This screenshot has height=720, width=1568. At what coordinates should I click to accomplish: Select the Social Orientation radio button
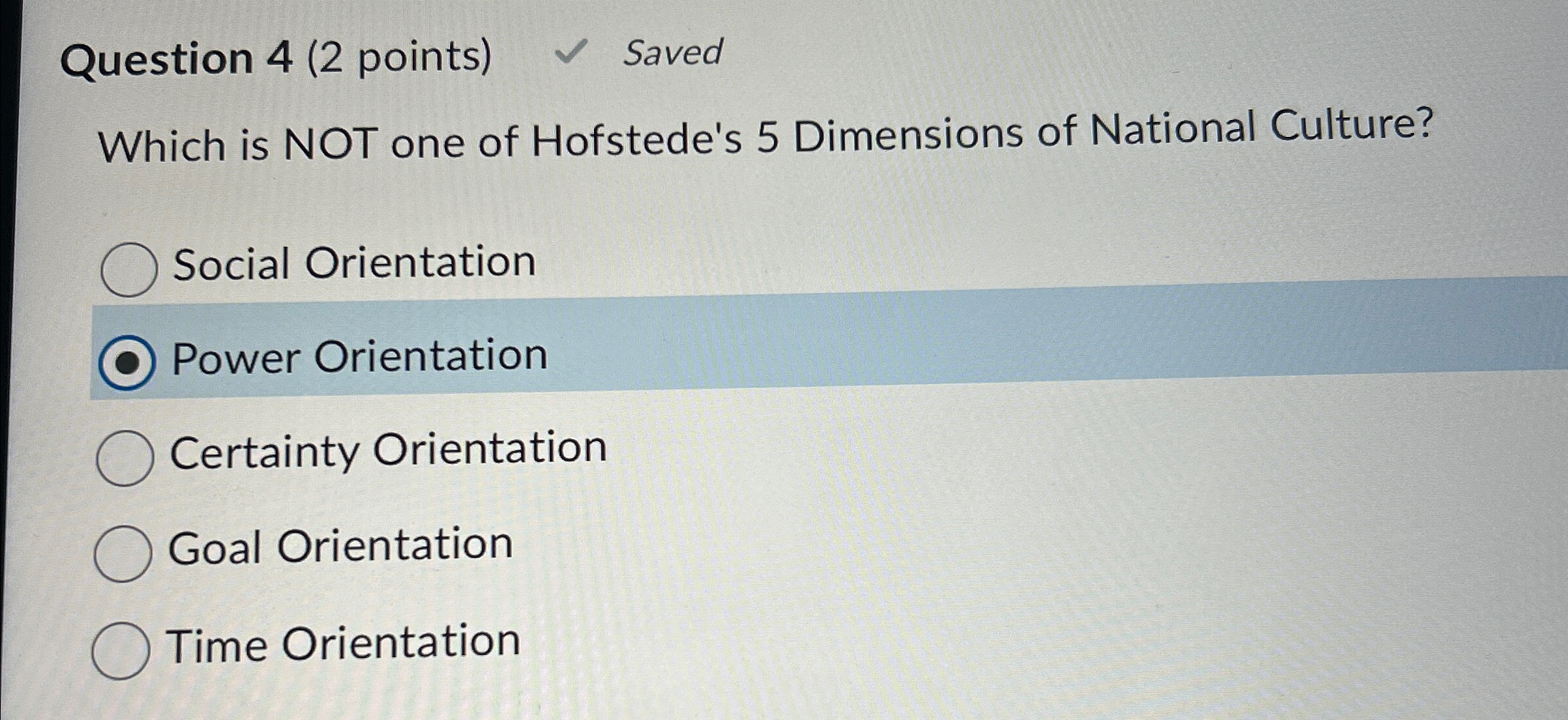130,267
